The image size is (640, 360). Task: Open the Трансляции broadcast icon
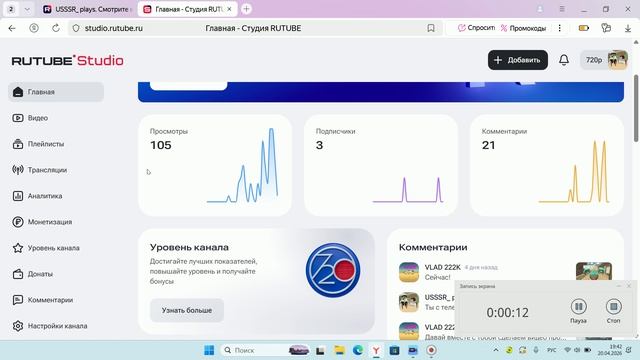tap(18, 170)
